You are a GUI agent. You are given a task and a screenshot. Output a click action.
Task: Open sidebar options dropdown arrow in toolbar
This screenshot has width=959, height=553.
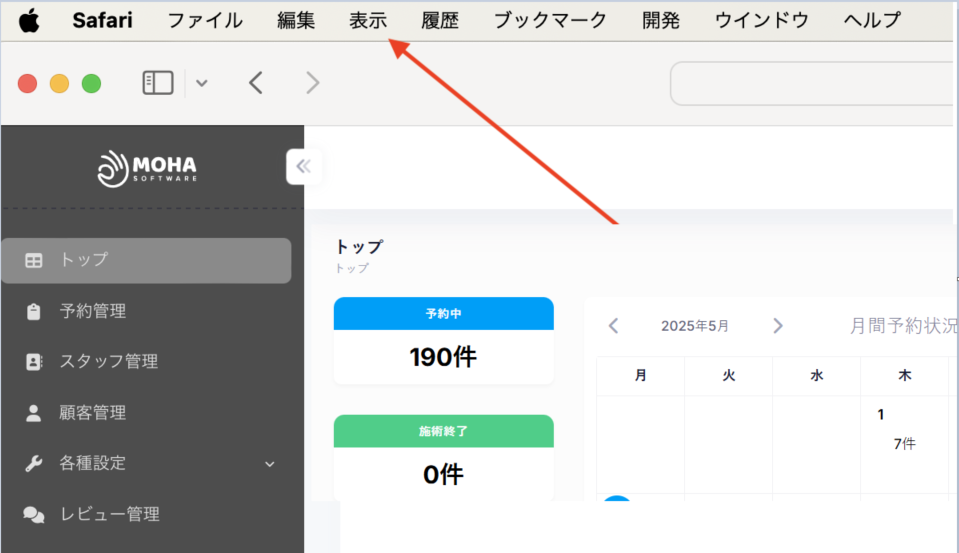coord(202,83)
